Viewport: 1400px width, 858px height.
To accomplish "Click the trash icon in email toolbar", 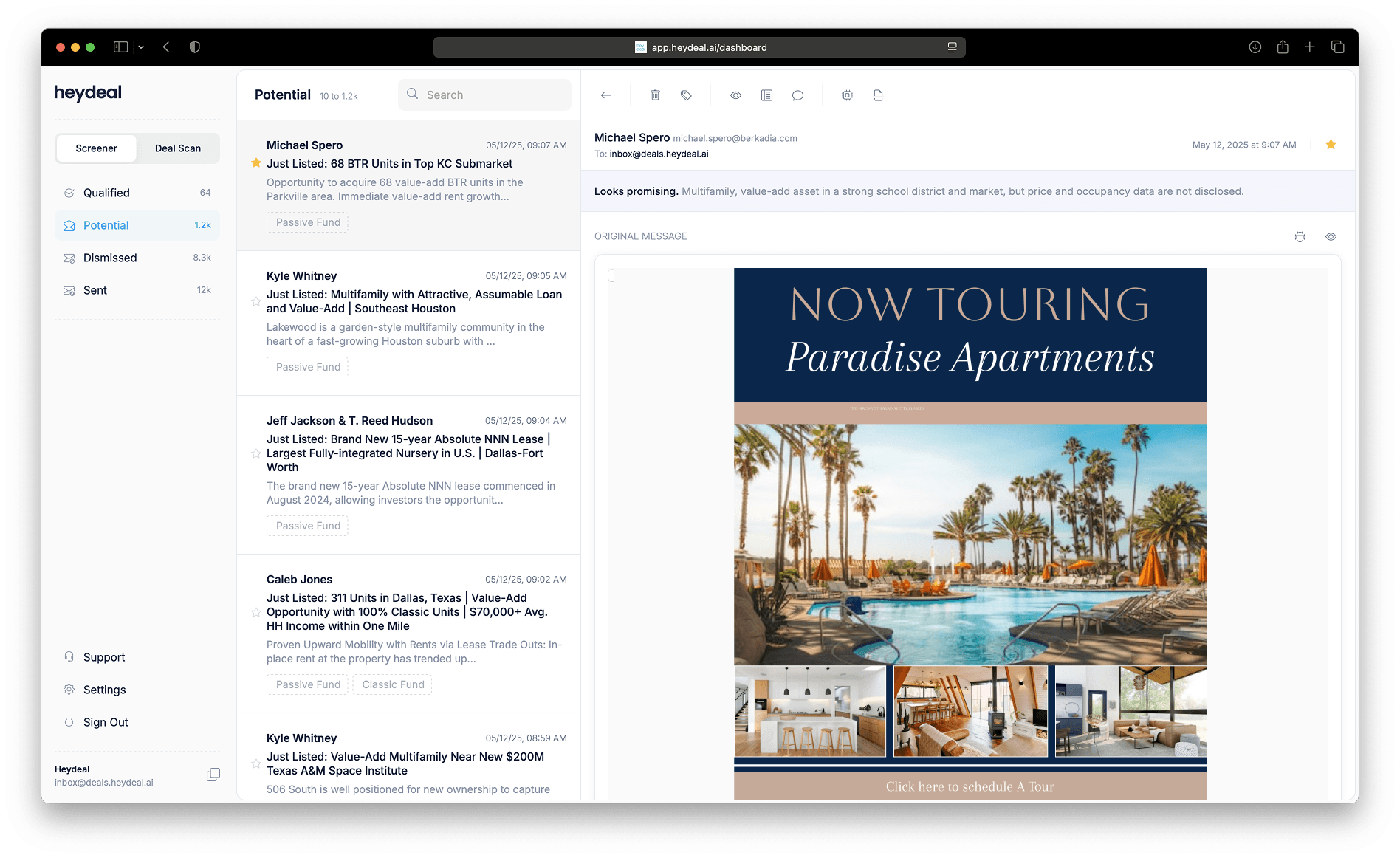I will click(x=655, y=95).
